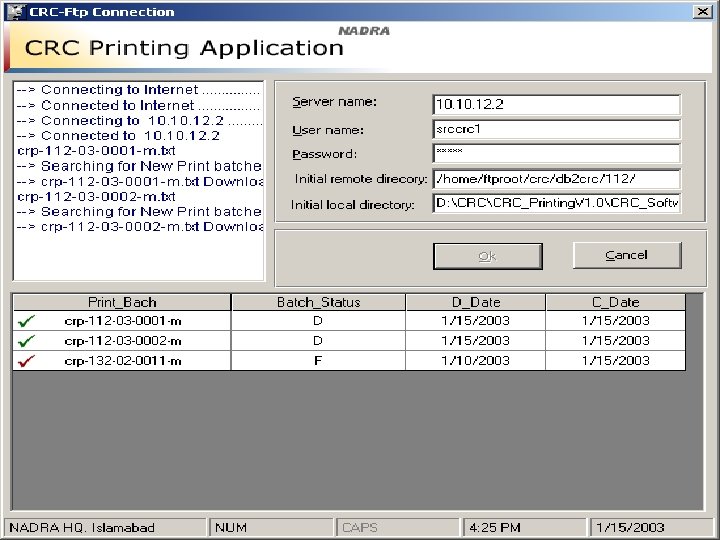
Task: Click log line crp-112-03-0001-m.txt Download
Action: [140, 181]
